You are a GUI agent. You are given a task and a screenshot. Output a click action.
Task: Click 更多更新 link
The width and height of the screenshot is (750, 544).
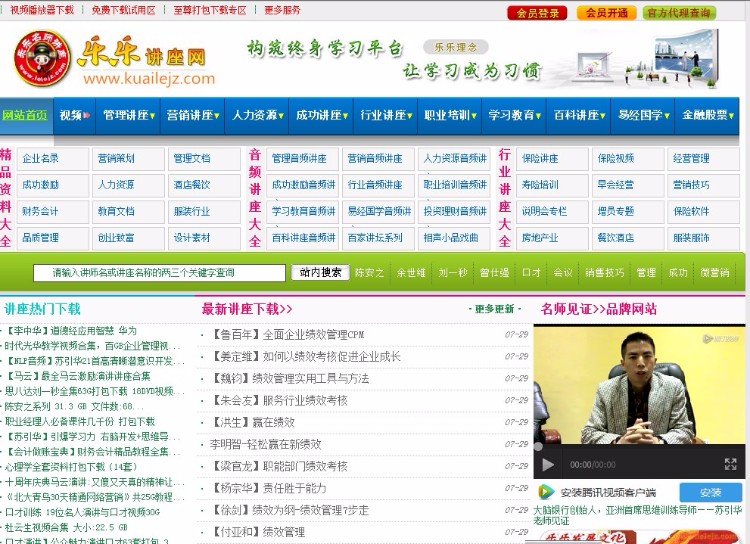pos(494,309)
